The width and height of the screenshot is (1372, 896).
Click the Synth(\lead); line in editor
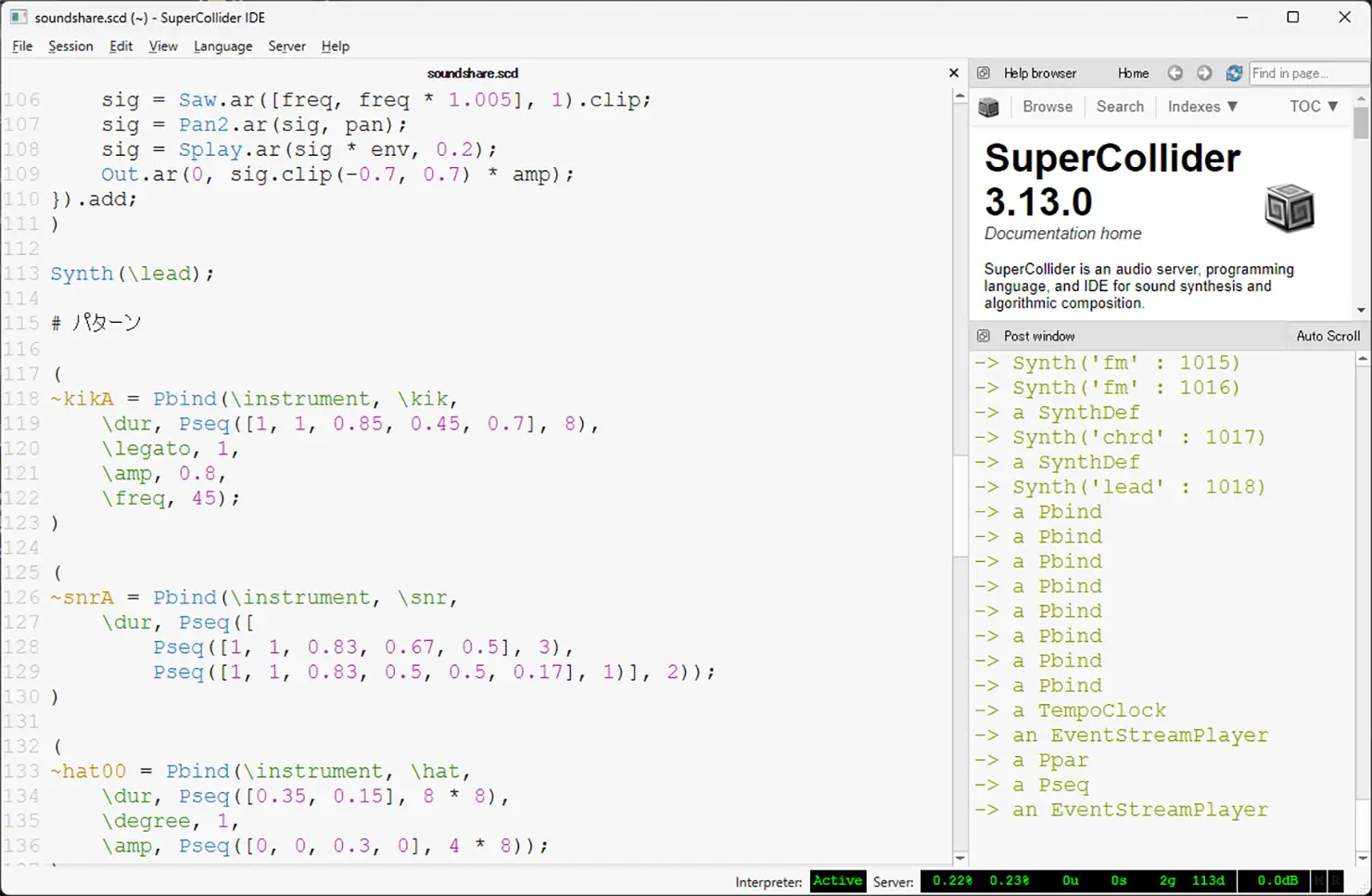132,274
